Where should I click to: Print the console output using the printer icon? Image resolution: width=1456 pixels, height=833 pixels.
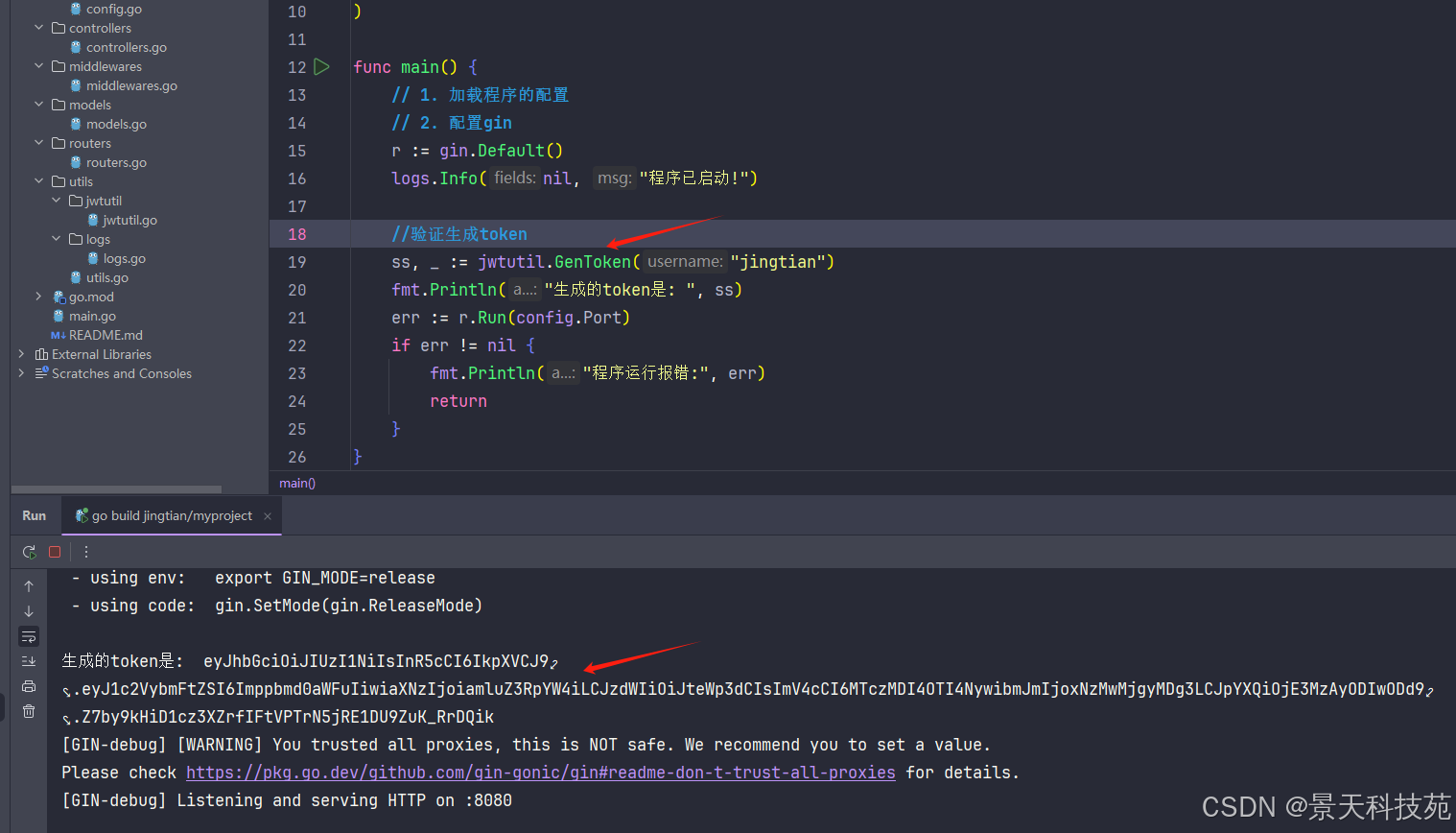click(x=29, y=686)
